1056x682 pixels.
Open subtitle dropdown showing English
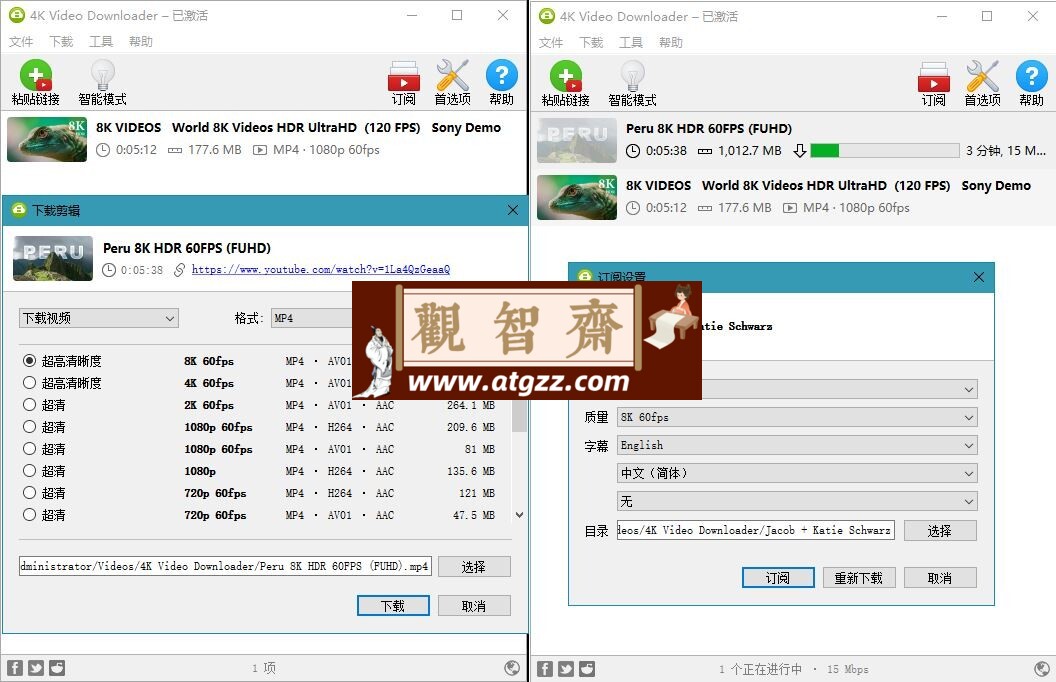point(797,445)
